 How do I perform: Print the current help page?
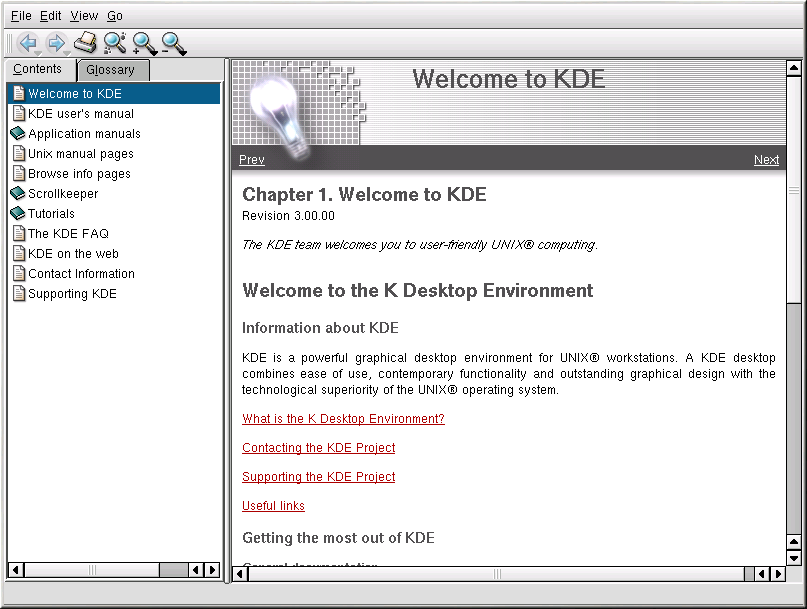click(x=86, y=43)
